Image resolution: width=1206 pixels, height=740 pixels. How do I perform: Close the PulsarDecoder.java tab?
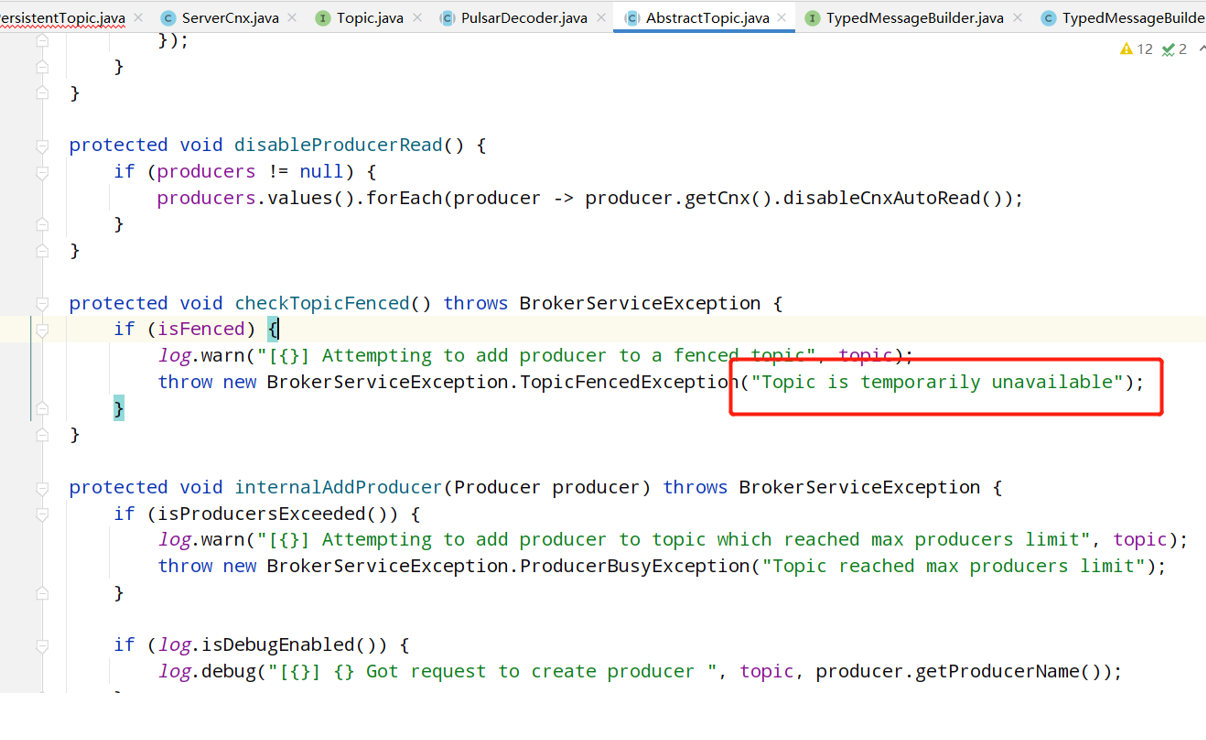click(601, 18)
